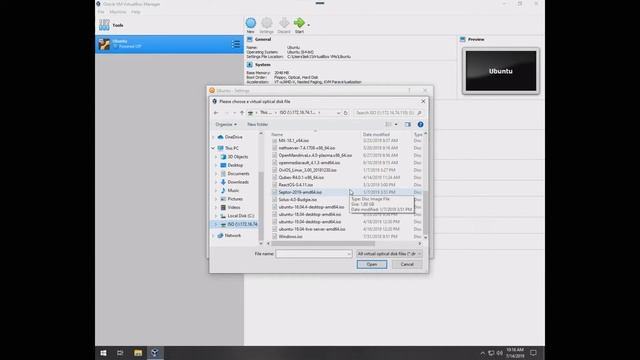Viewport: 640px width, 360px height.
Task: Click the Cancel button
Action: click(x=407, y=264)
